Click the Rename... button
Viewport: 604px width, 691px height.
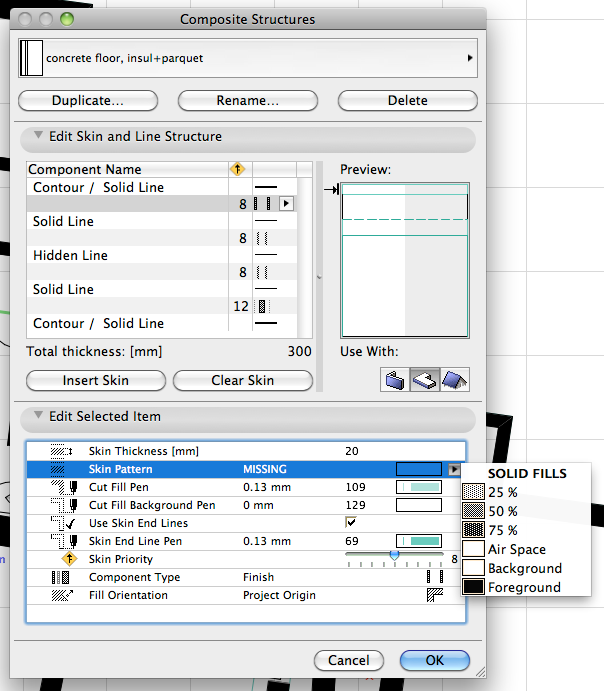248,100
